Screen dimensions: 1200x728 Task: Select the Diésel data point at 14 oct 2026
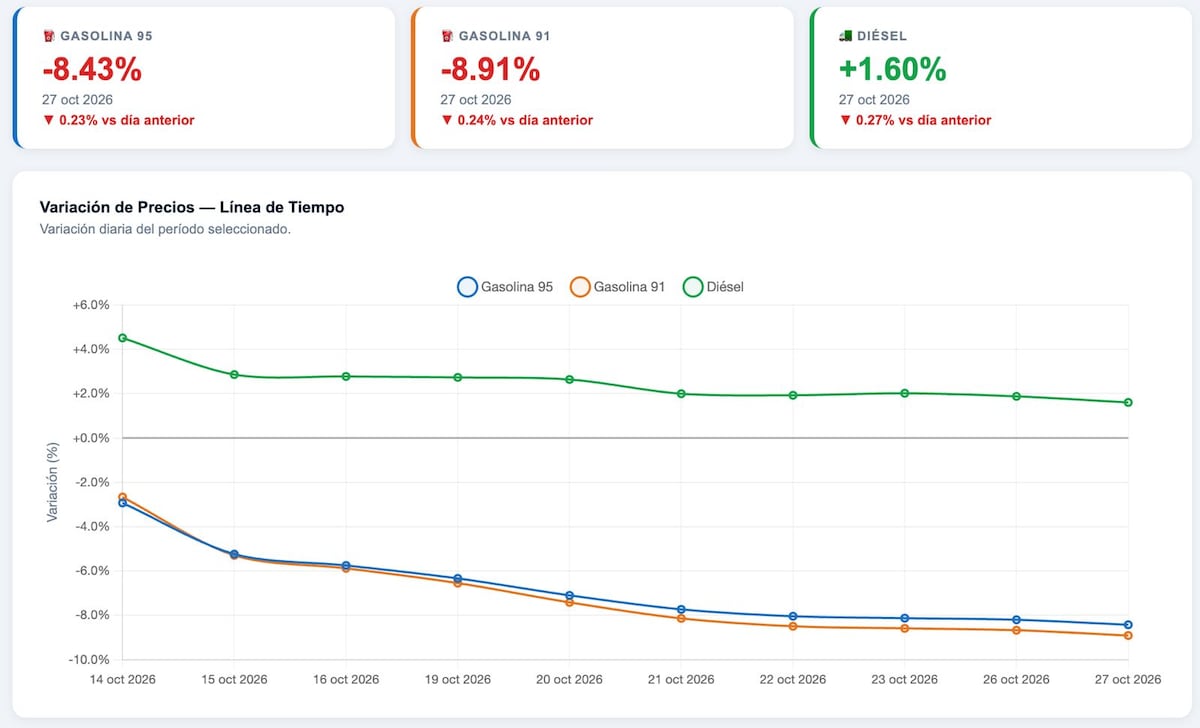pos(122,338)
